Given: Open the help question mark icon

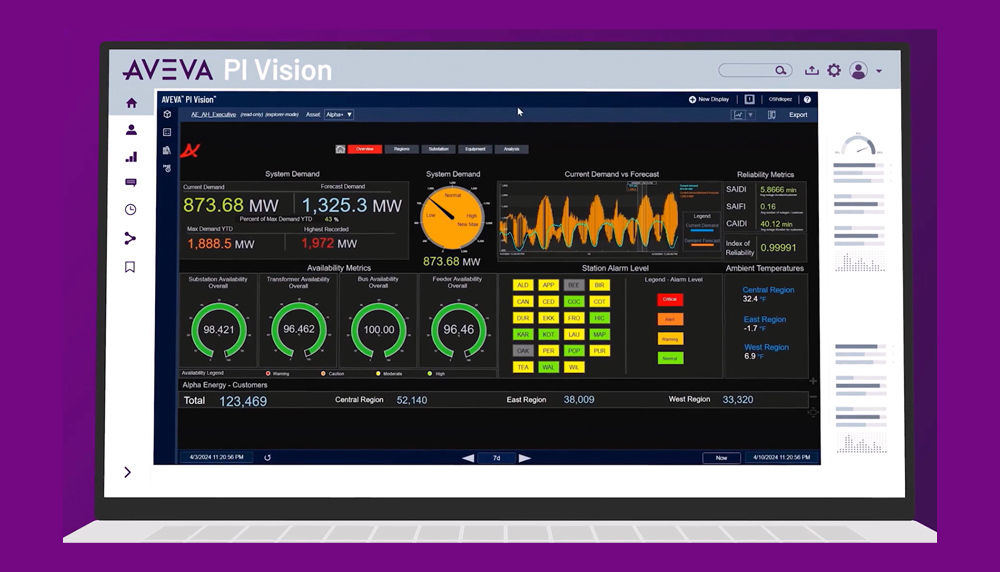Looking at the screenshot, I should pos(808,100).
